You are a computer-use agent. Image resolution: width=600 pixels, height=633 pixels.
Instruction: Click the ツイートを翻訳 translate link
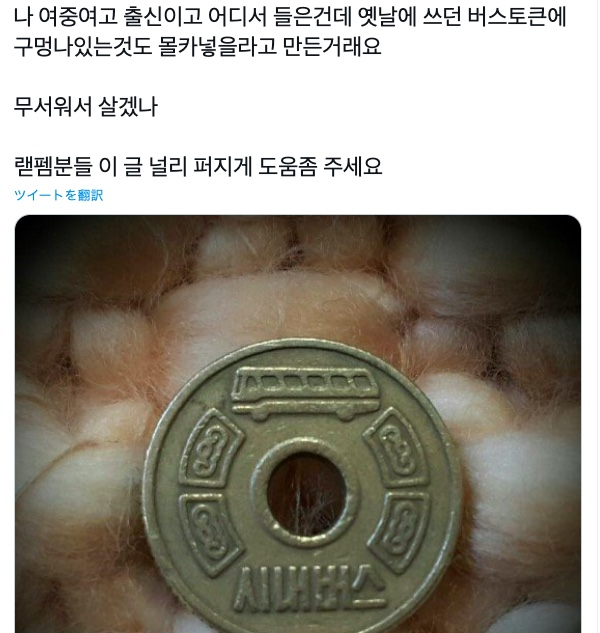[59, 195]
